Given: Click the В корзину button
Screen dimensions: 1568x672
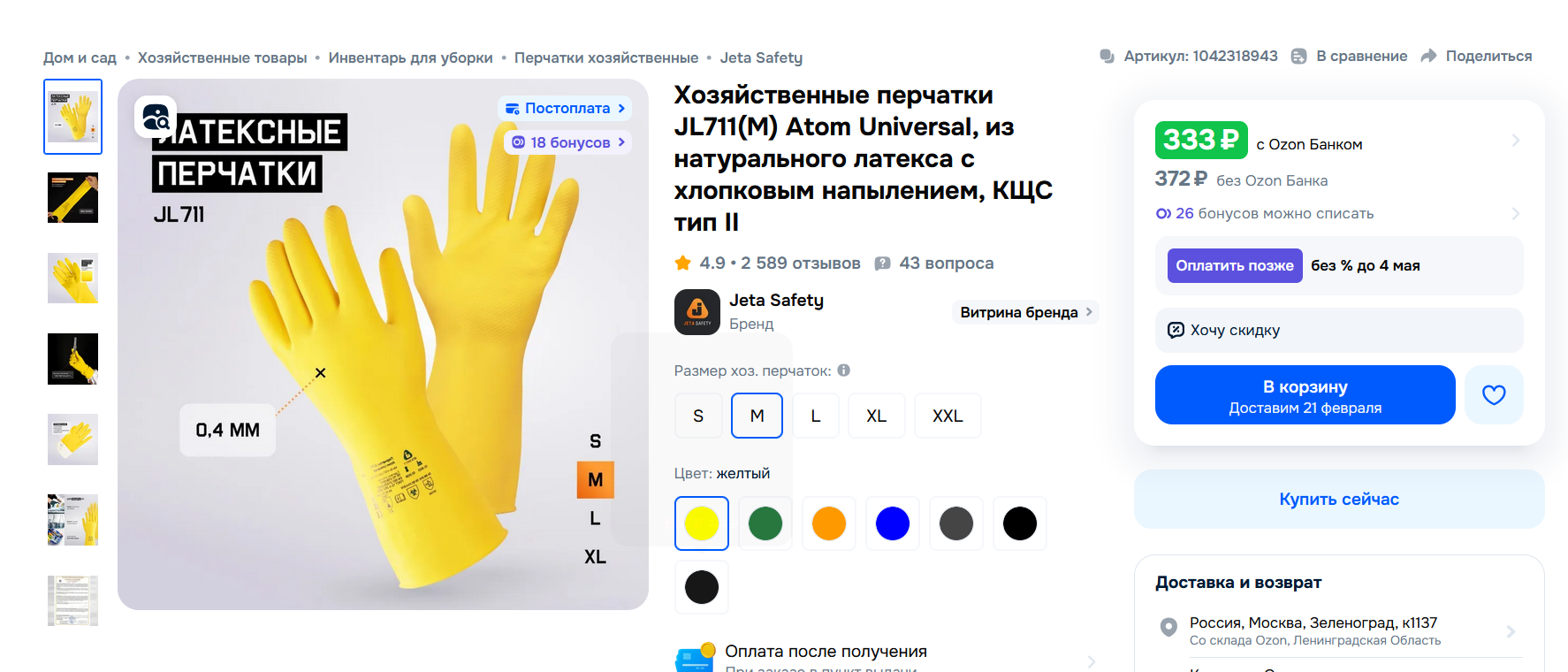Looking at the screenshot, I should pyautogui.click(x=1305, y=394).
